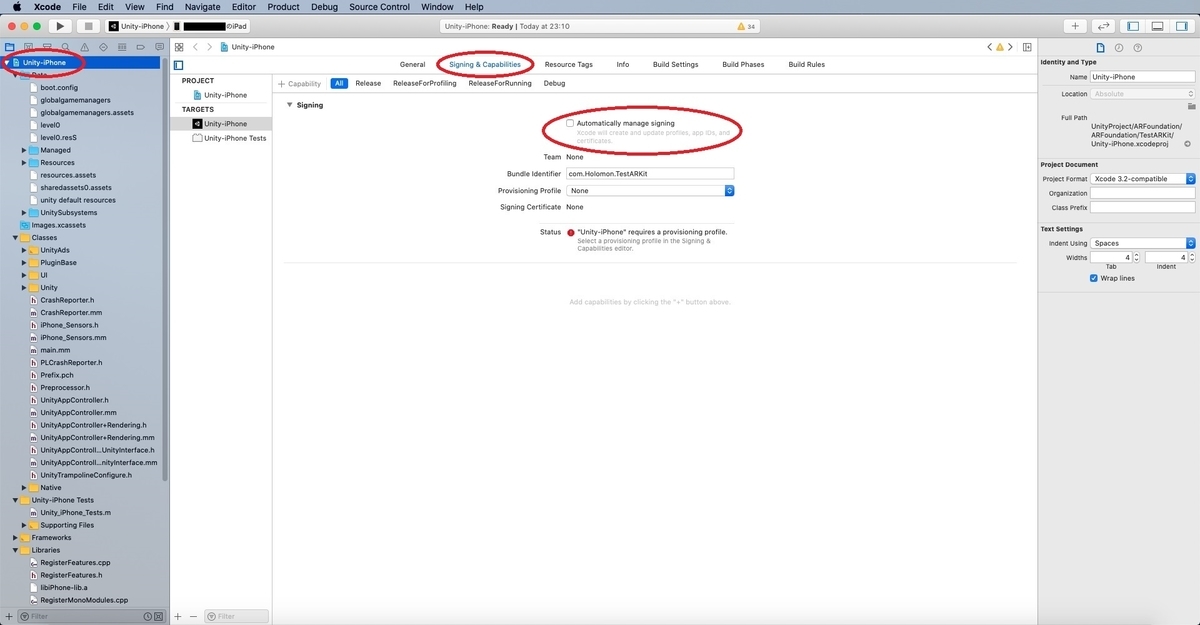Open the Build Phases tab
1200x625 pixels.
click(743, 64)
